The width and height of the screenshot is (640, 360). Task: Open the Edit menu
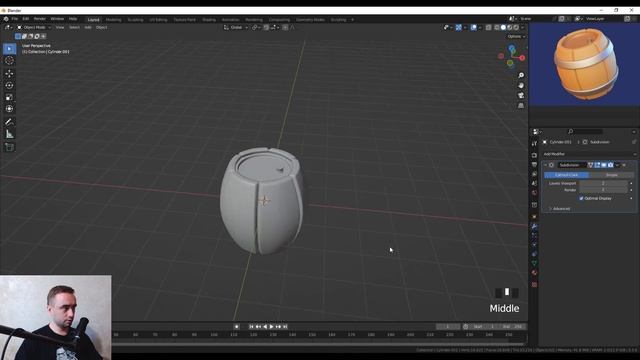click(26, 19)
